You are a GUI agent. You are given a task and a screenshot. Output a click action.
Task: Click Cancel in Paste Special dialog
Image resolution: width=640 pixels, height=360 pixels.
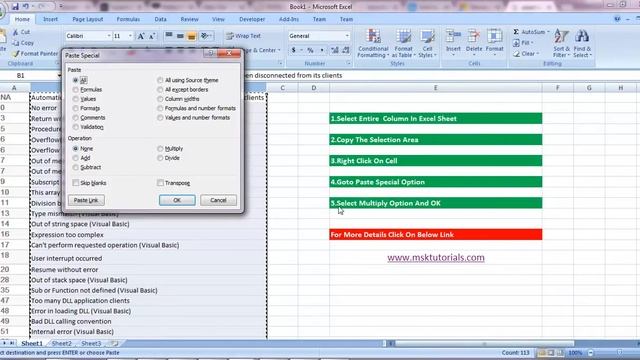click(218, 200)
